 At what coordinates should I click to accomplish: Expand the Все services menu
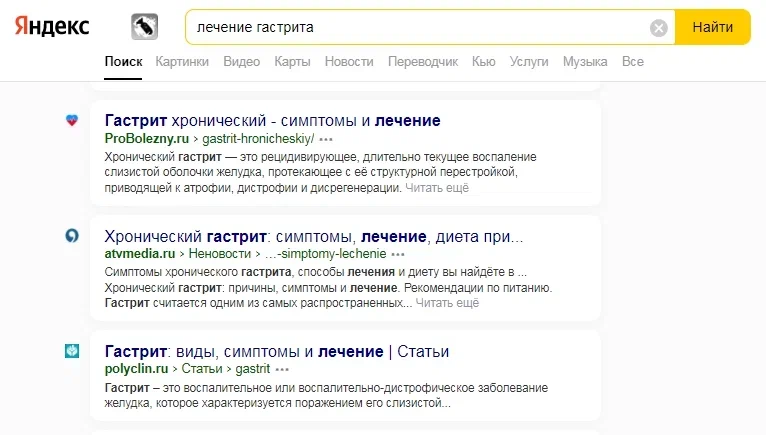point(632,62)
